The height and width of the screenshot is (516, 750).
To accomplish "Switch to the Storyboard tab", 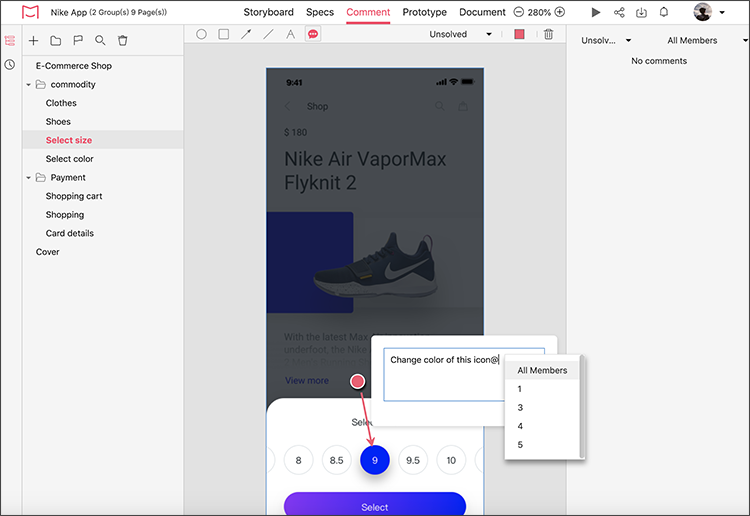I will coord(268,12).
